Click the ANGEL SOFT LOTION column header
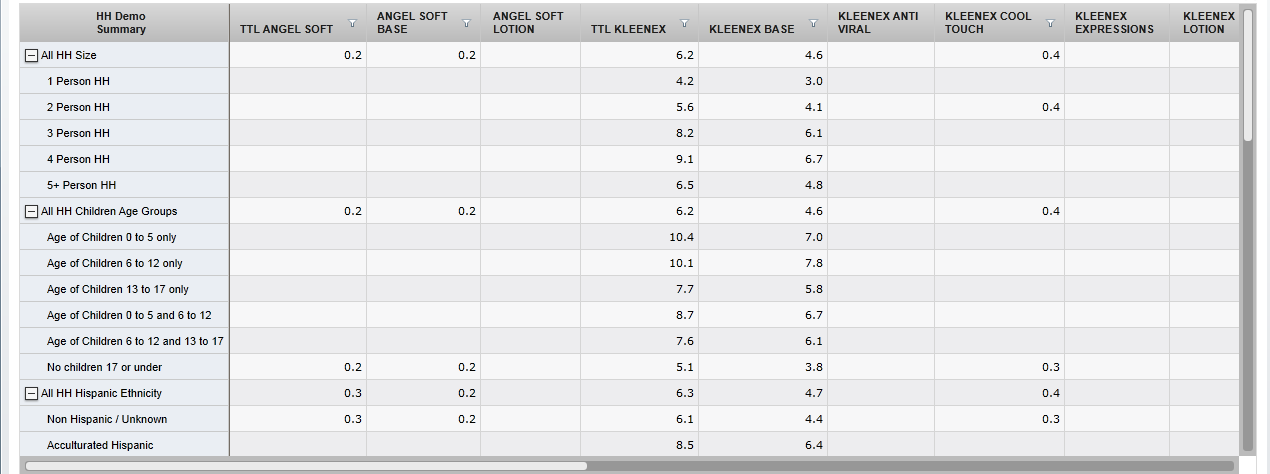Viewport: 1270px width, 474px height. pos(528,23)
